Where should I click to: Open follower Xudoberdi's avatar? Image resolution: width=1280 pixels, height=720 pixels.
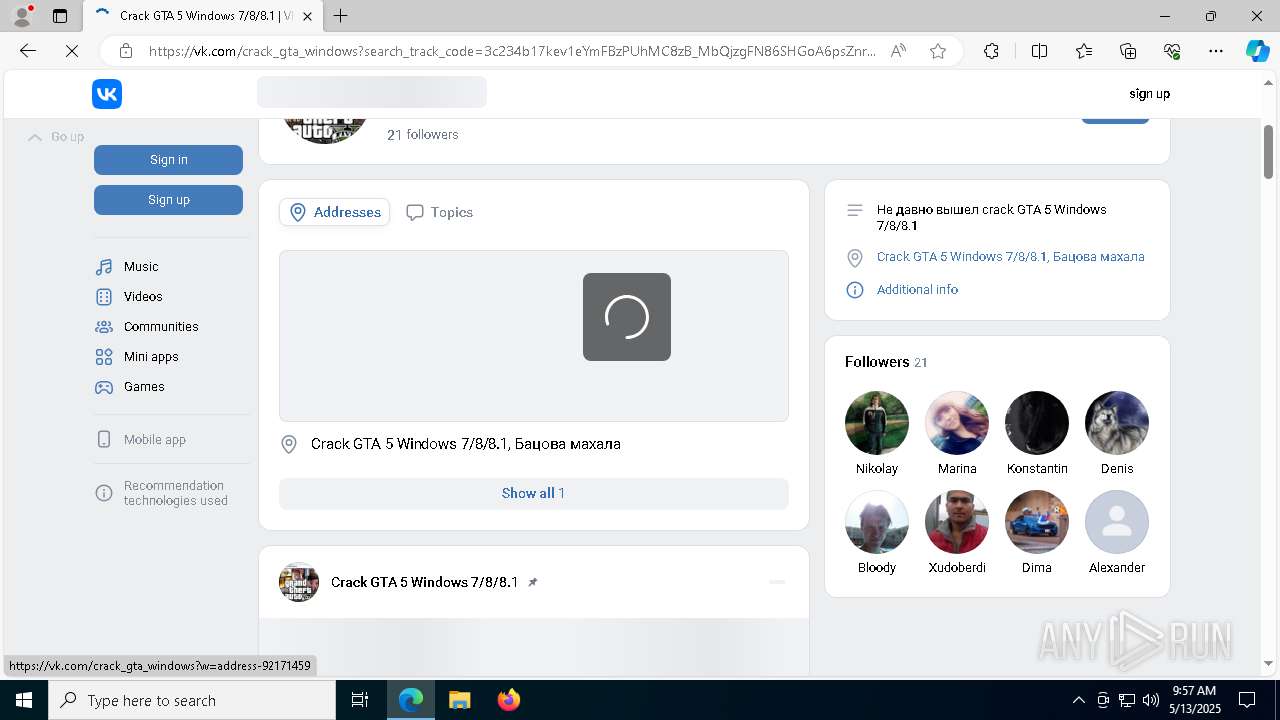pyautogui.click(x=957, y=522)
